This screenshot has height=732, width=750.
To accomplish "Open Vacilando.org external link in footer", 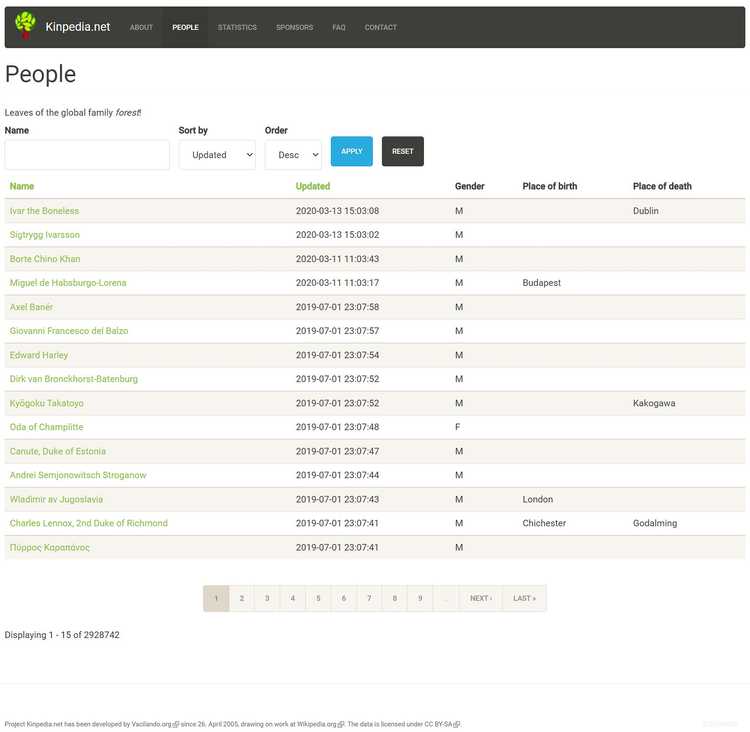I will click(x=152, y=724).
